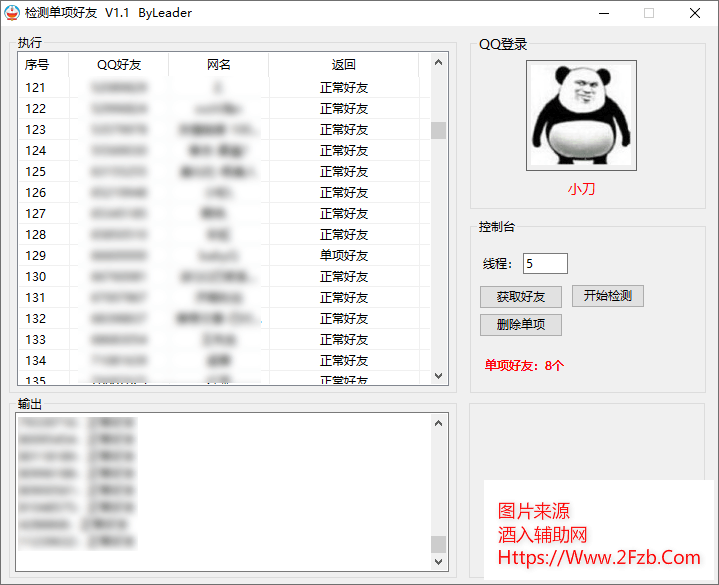Viewport: 719px width, 585px height.
Task: Sort by the 序号 column header
Action: click(44, 65)
